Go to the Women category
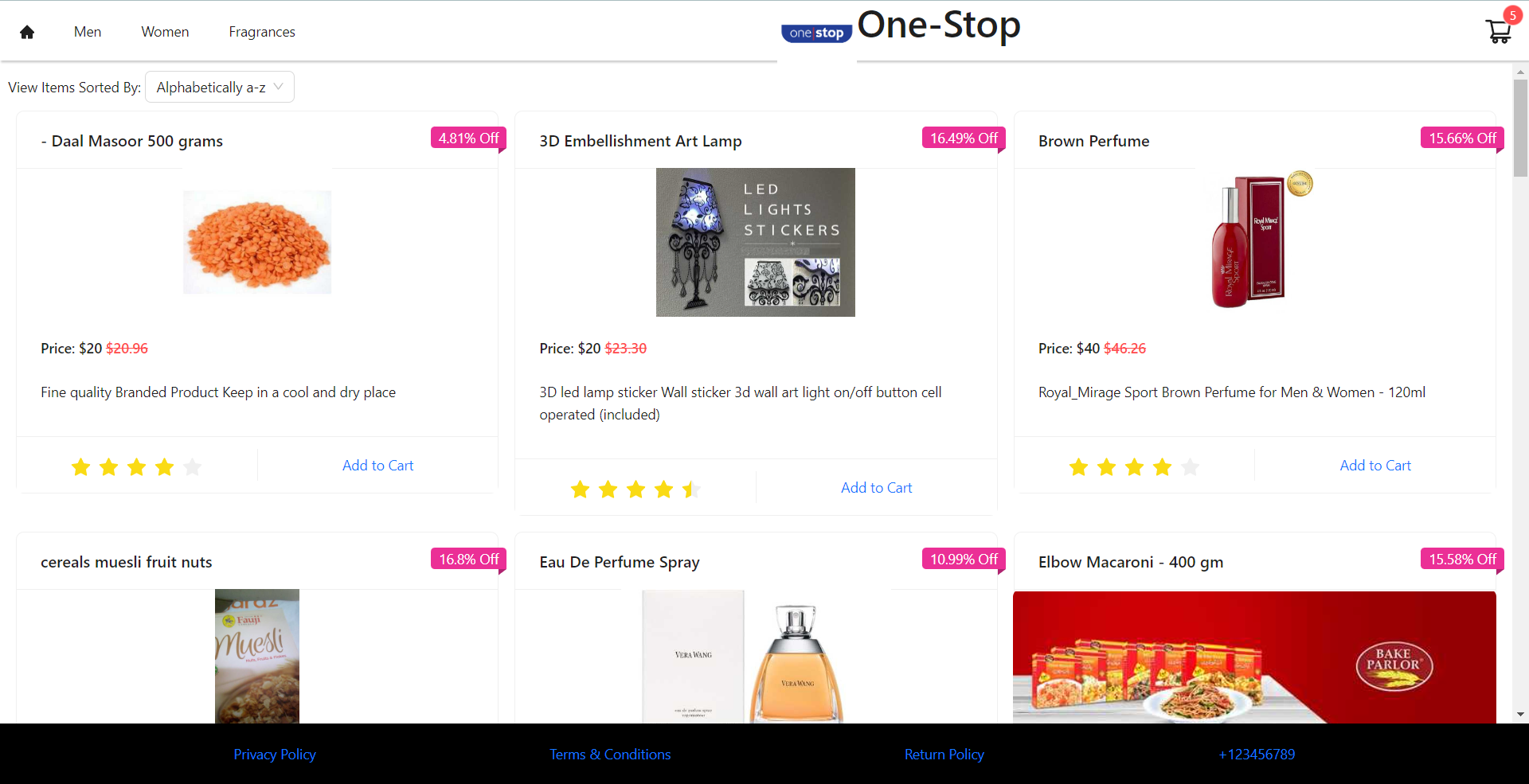Image resolution: width=1529 pixels, height=784 pixels. [x=165, y=32]
